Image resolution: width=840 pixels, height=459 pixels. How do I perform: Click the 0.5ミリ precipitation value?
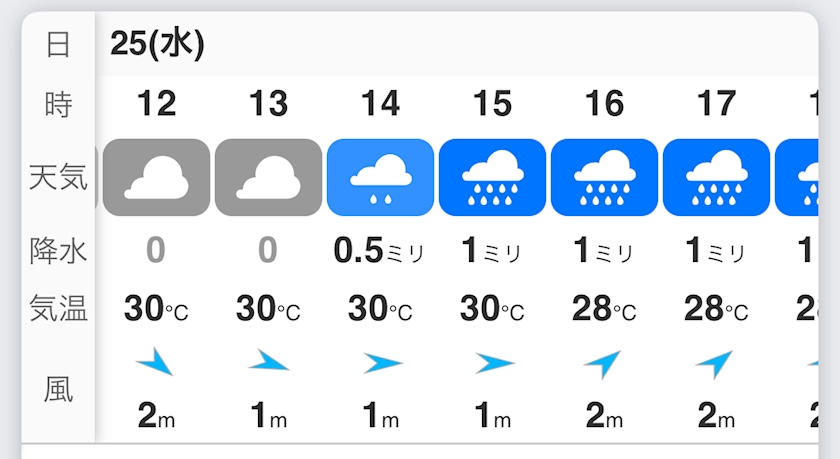point(380,252)
